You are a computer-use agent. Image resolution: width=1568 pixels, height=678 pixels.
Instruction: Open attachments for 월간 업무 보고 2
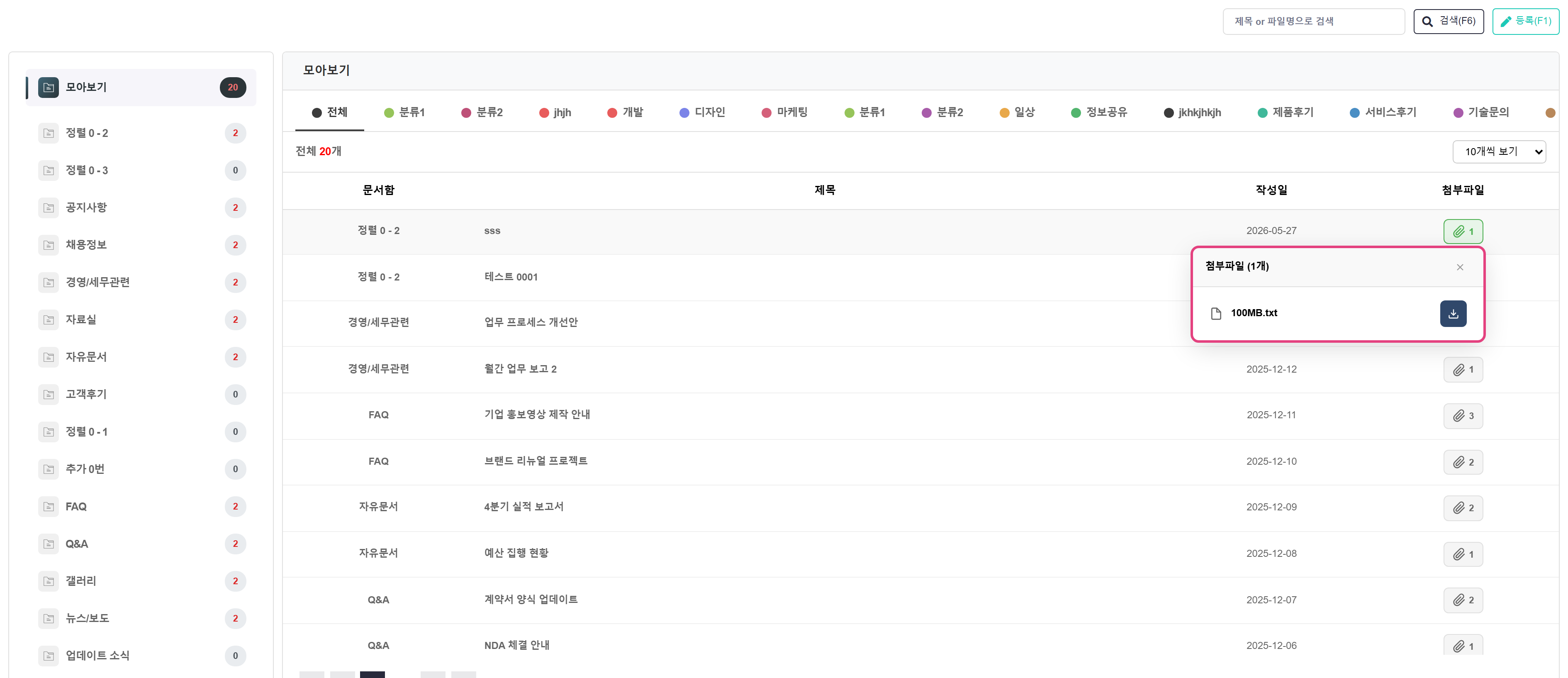tap(1463, 369)
